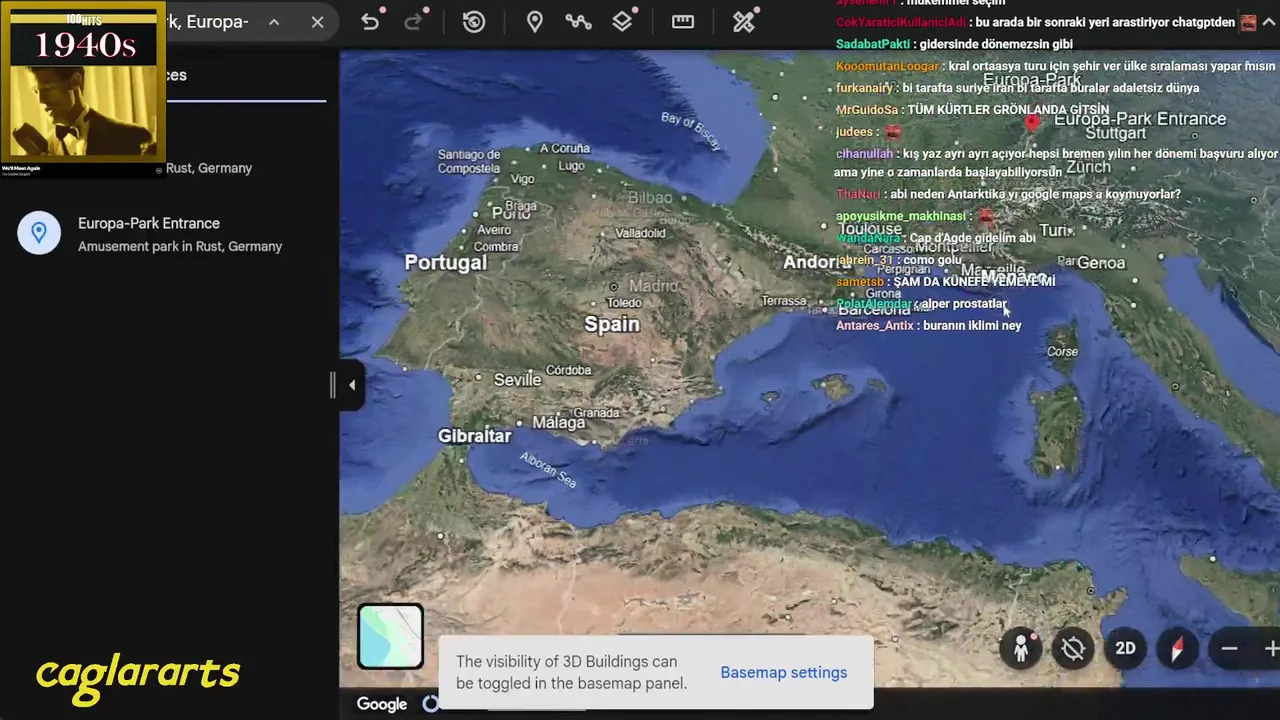Viewport: 1280px width, 720px height.
Task: Click chat username 'SadabatPakti'
Action: (x=873, y=44)
